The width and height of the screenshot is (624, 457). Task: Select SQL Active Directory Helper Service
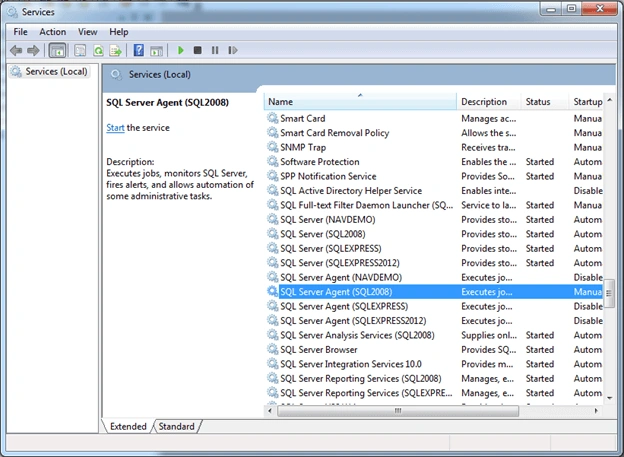point(434,191)
